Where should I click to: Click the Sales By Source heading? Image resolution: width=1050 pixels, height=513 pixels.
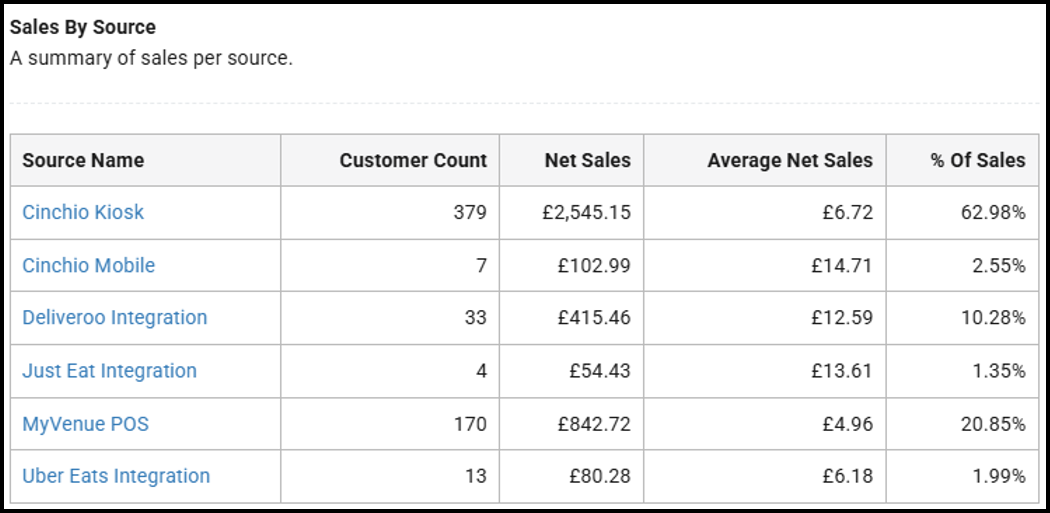[83, 27]
